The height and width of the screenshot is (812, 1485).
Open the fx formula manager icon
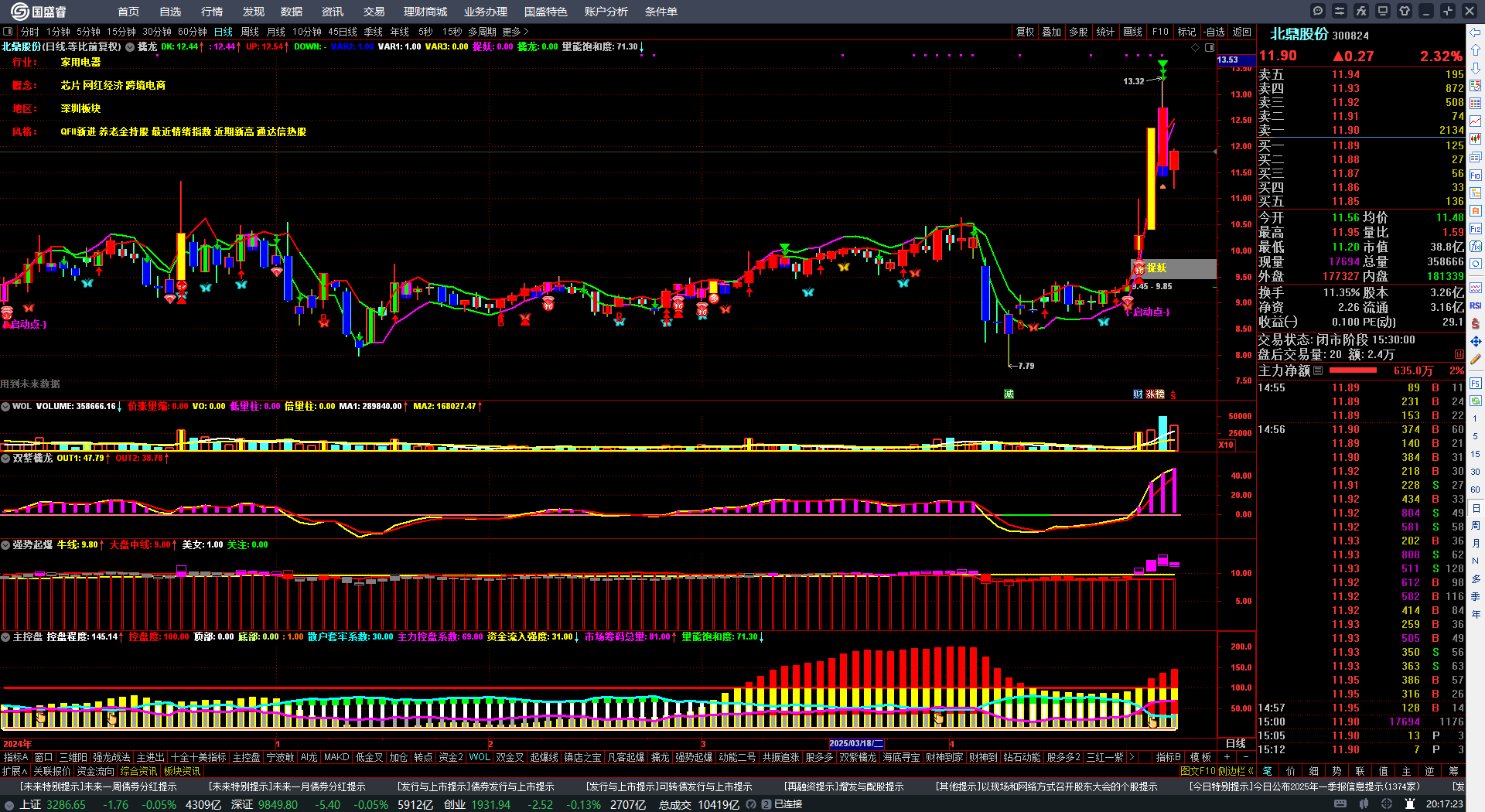pos(1361,11)
